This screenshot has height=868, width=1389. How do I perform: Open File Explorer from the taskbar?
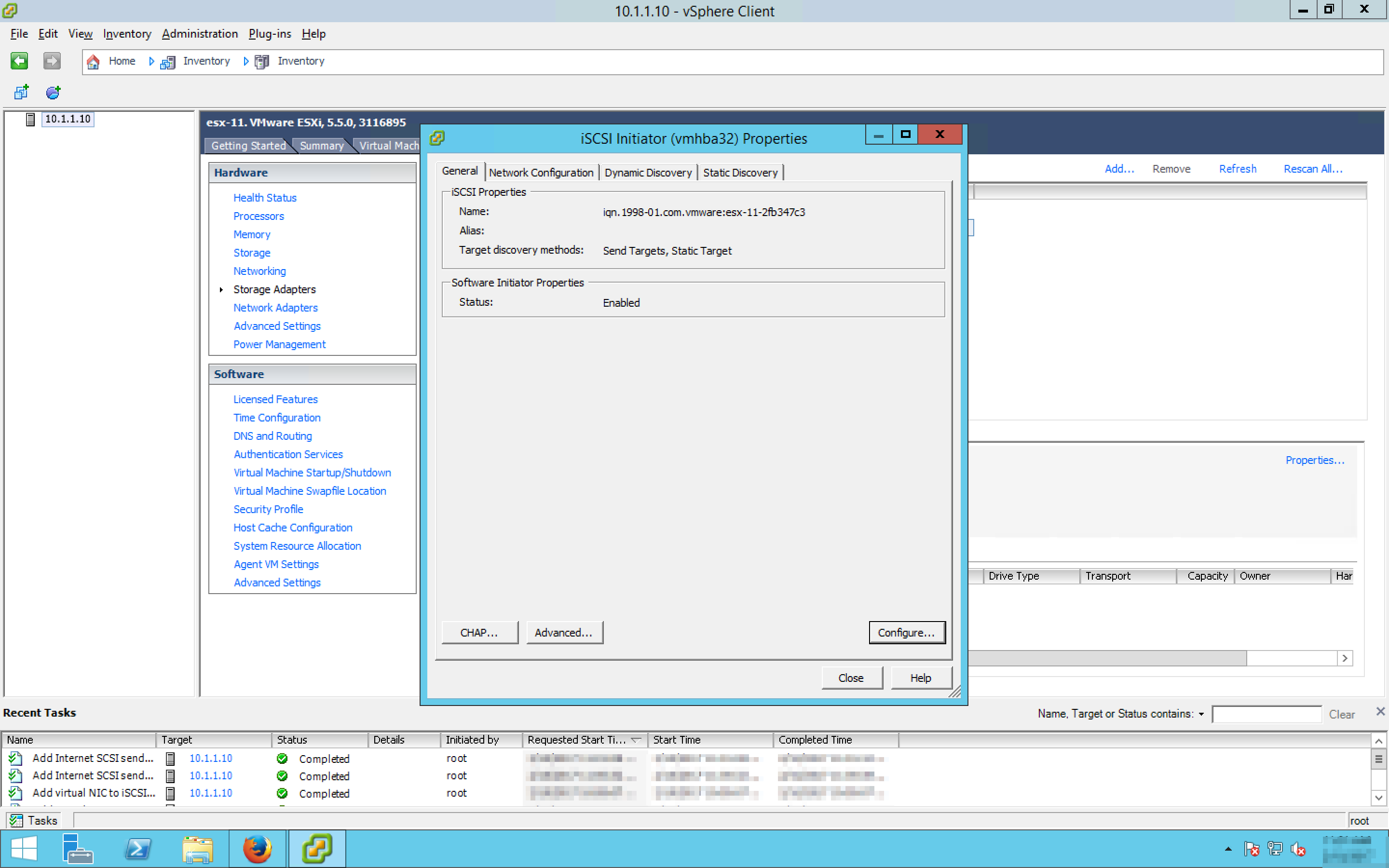point(197,849)
